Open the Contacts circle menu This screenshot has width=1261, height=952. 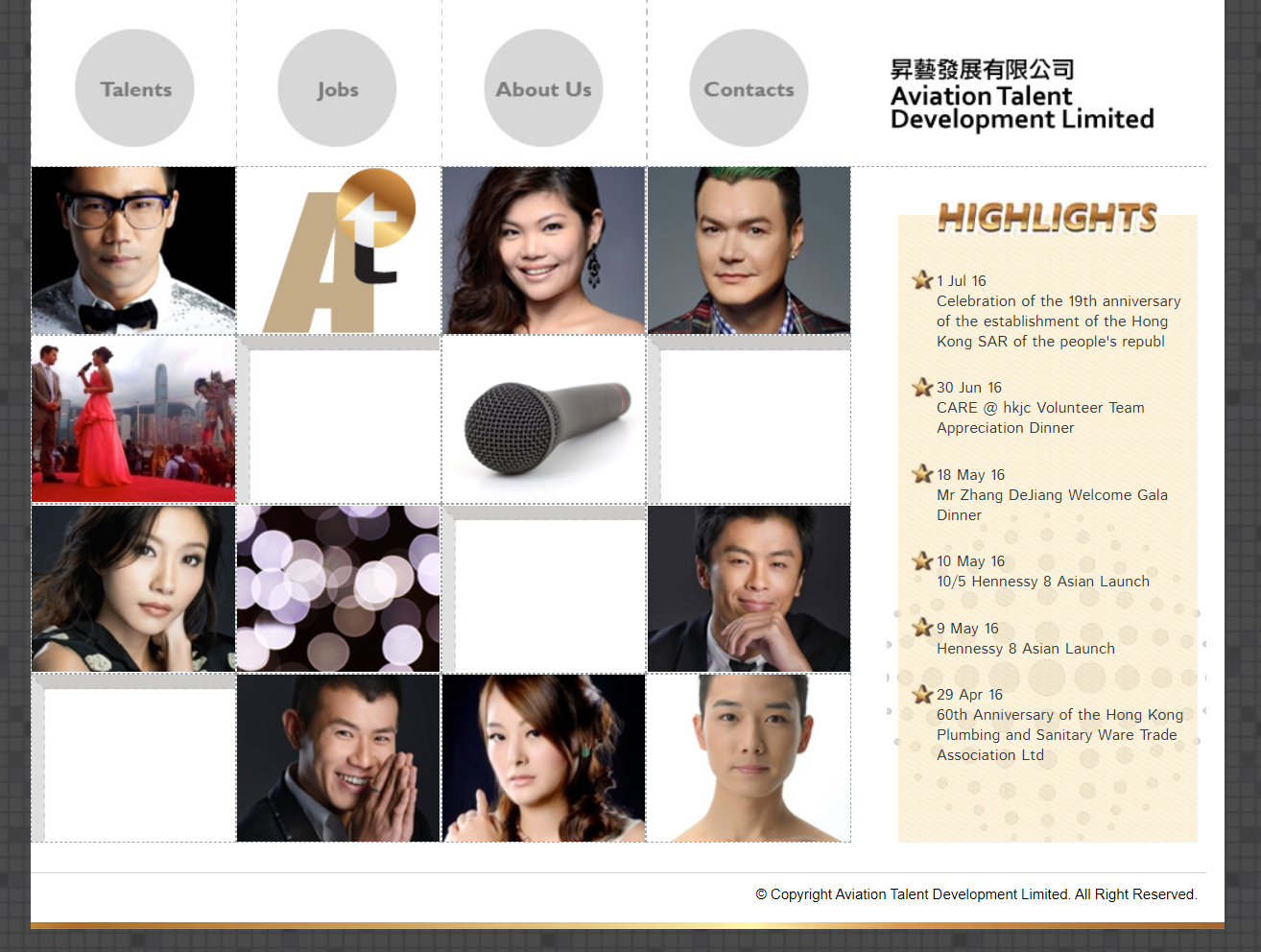(x=749, y=88)
